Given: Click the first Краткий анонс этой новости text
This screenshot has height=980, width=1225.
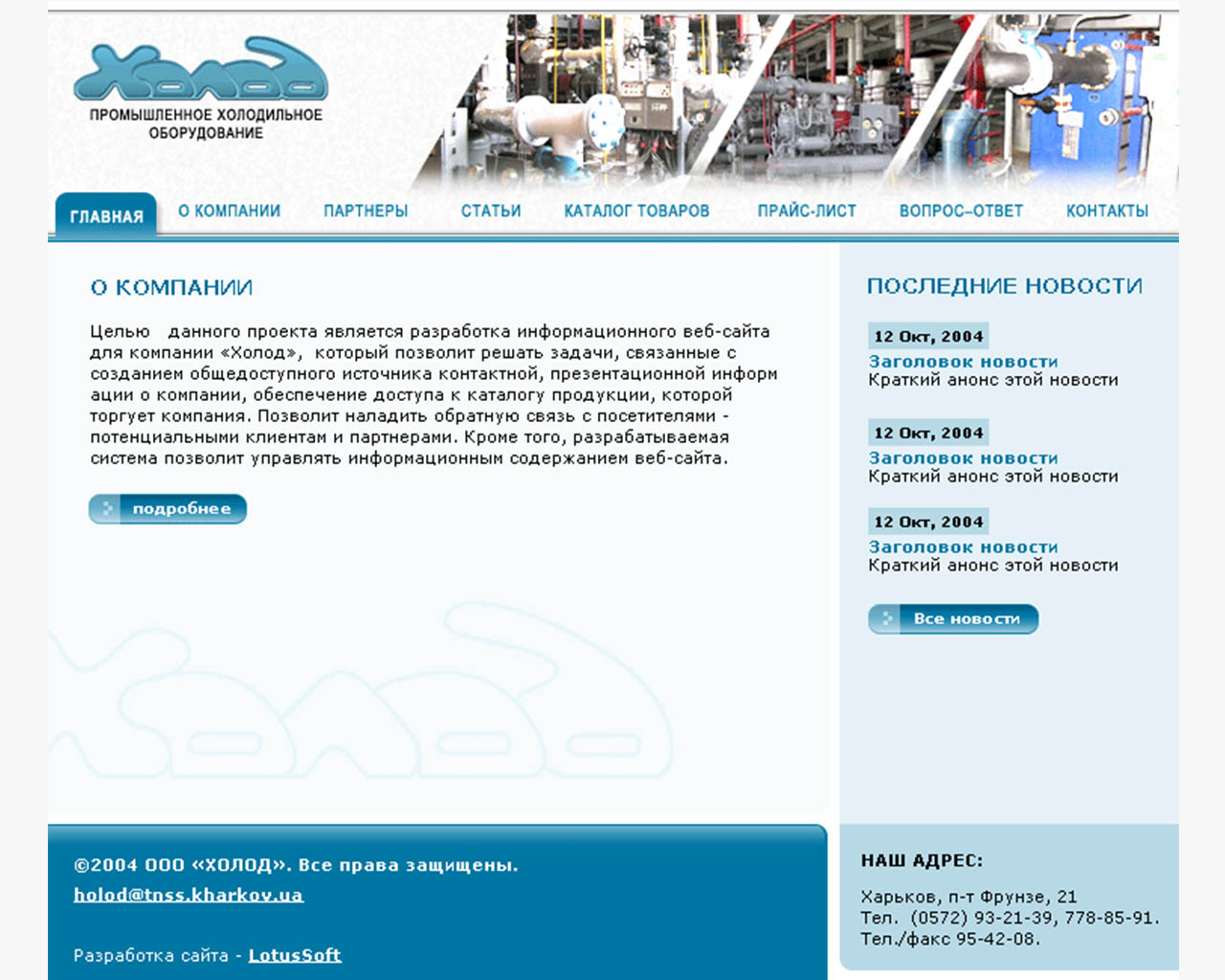Looking at the screenshot, I should 993,380.
